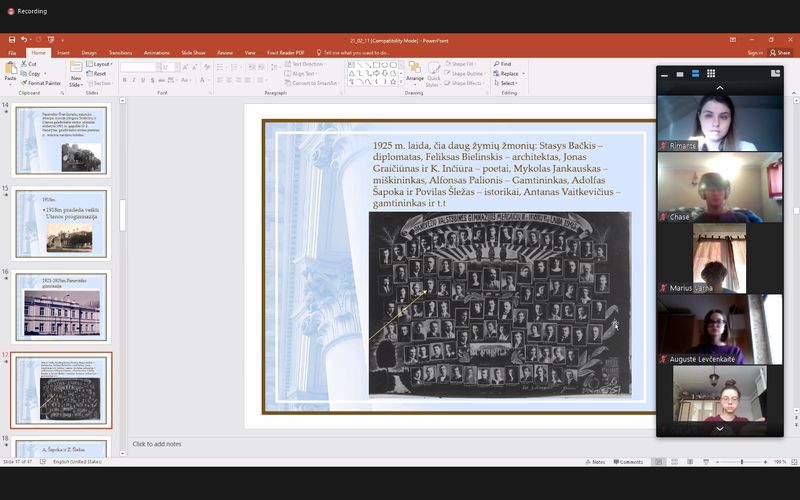Switch Zoom panel to gallery grid view

click(711, 73)
